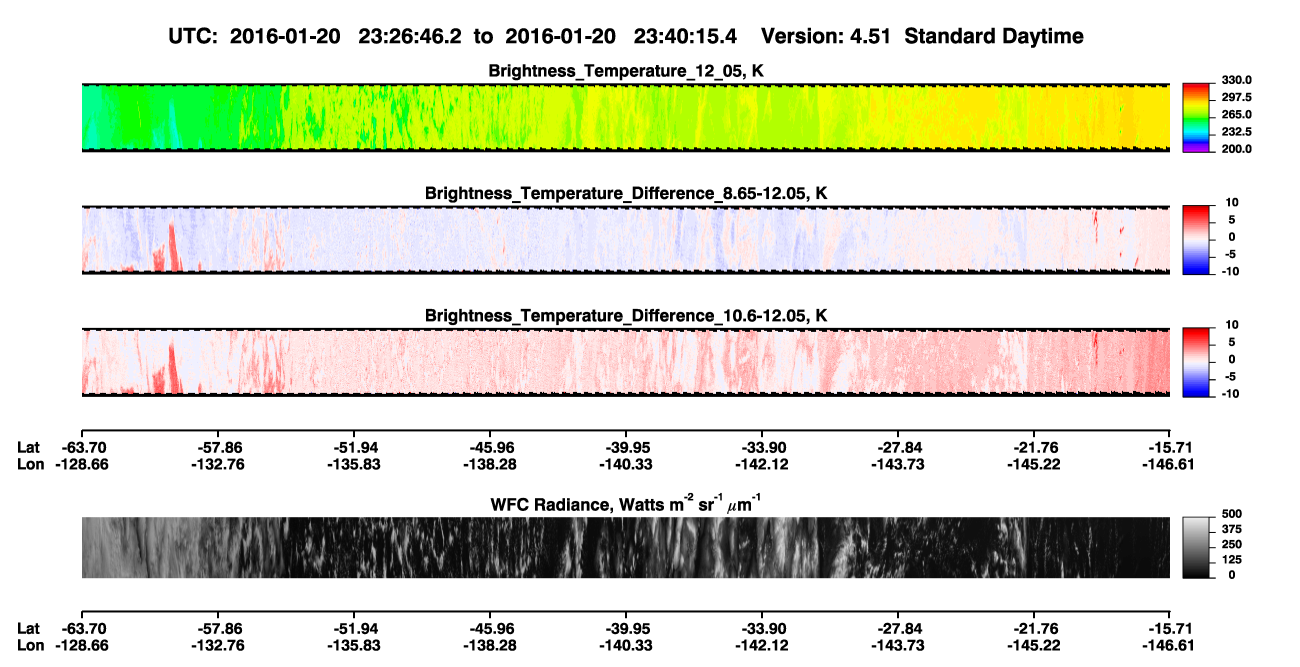Click latitude -33.90 under the 10.6-12.05 panel
The width and height of the screenshot is (1300, 667).
click(x=762, y=447)
